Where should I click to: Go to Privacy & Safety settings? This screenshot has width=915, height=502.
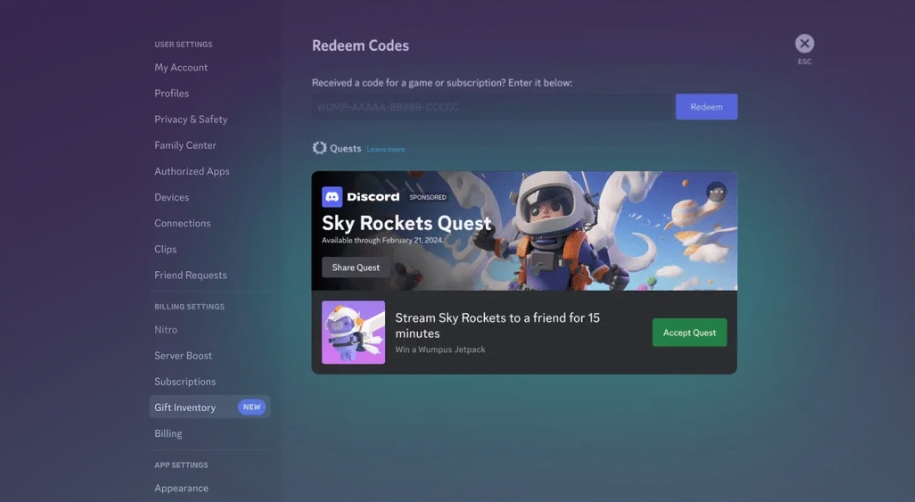(x=191, y=120)
